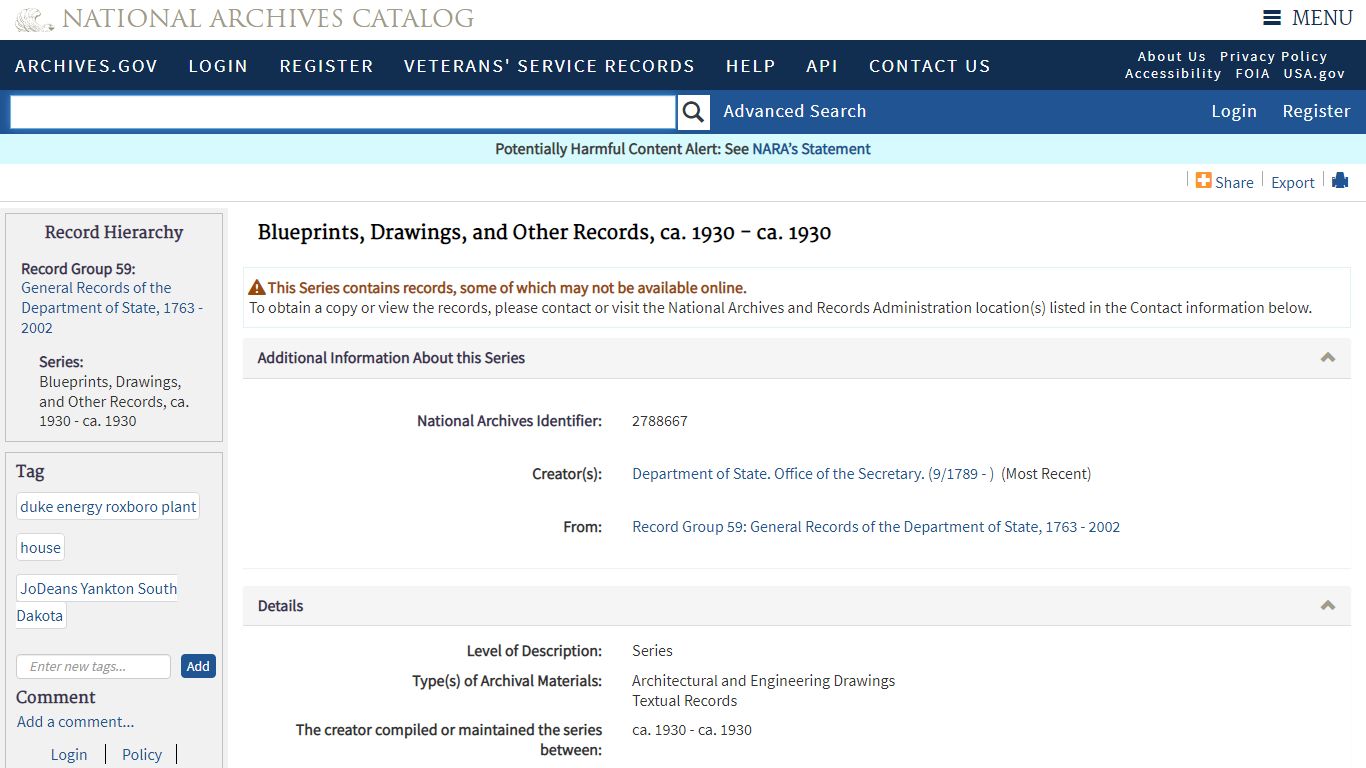Viewport: 1366px width, 768px height.
Task: Click Add a comment link
Action: (75, 722)
